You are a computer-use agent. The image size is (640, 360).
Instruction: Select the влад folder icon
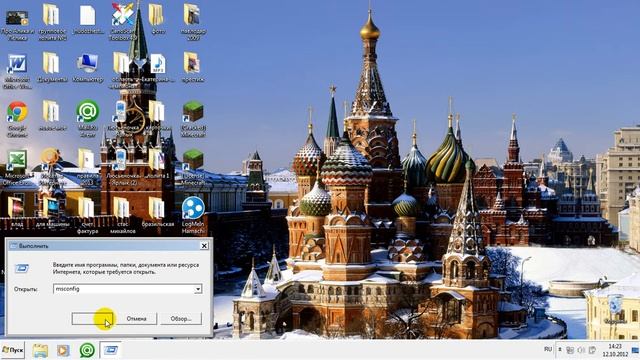[16, 207]
